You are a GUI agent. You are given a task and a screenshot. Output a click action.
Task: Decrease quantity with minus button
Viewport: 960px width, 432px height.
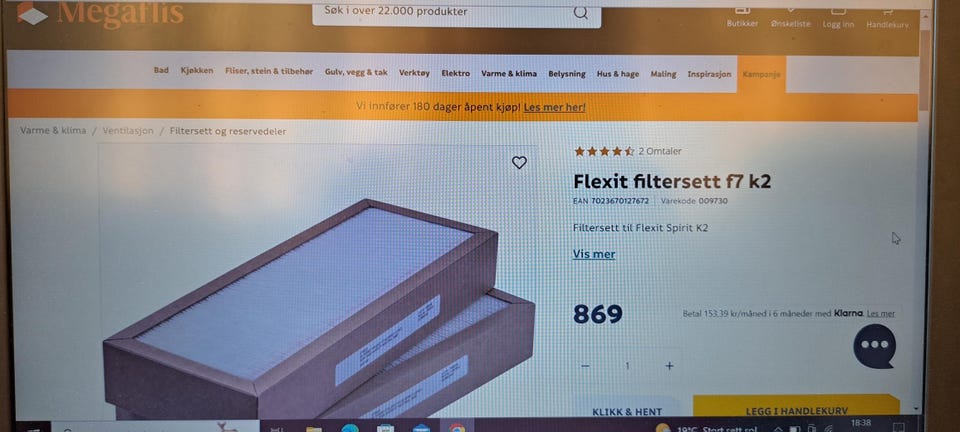click(x=585, y=366)
